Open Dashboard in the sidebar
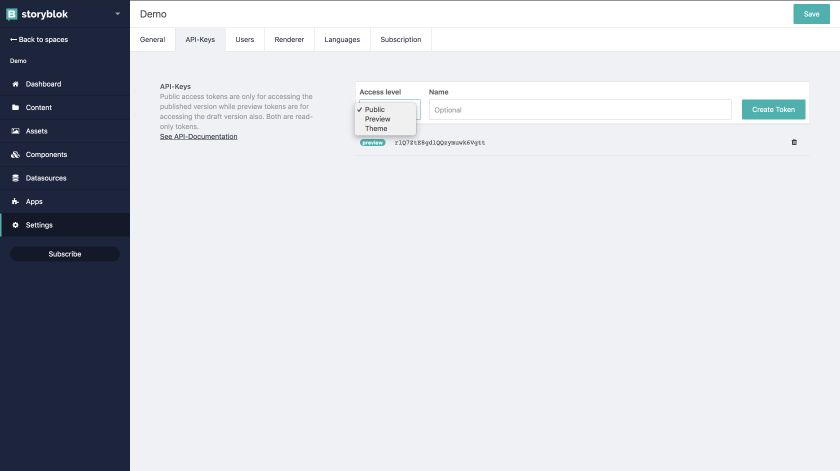The height and width of the screenshot is (471, 840). [x=65, y=84]
